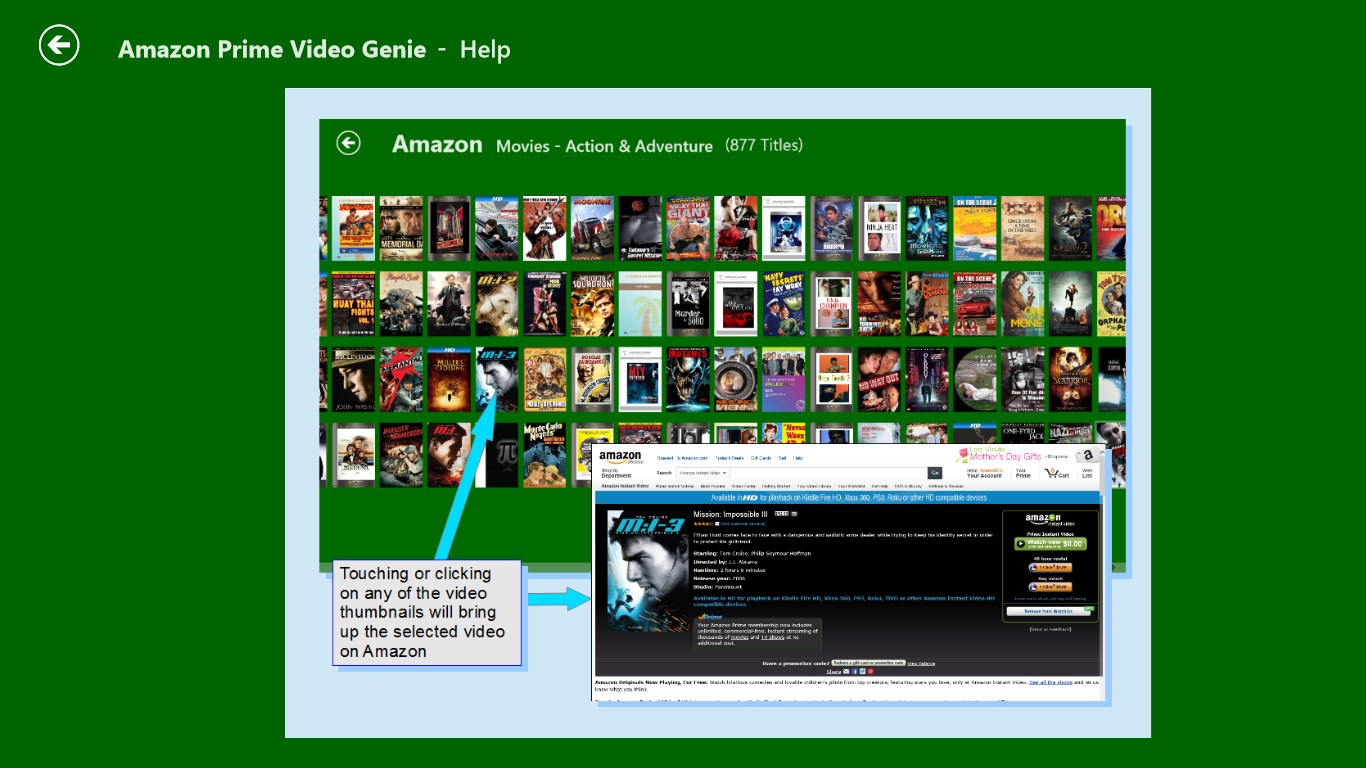The height and width of the screenshot is (768, 1366).
Task: Click the M:I-3 poster on the Amazon page
Action: tap(648, 570)
